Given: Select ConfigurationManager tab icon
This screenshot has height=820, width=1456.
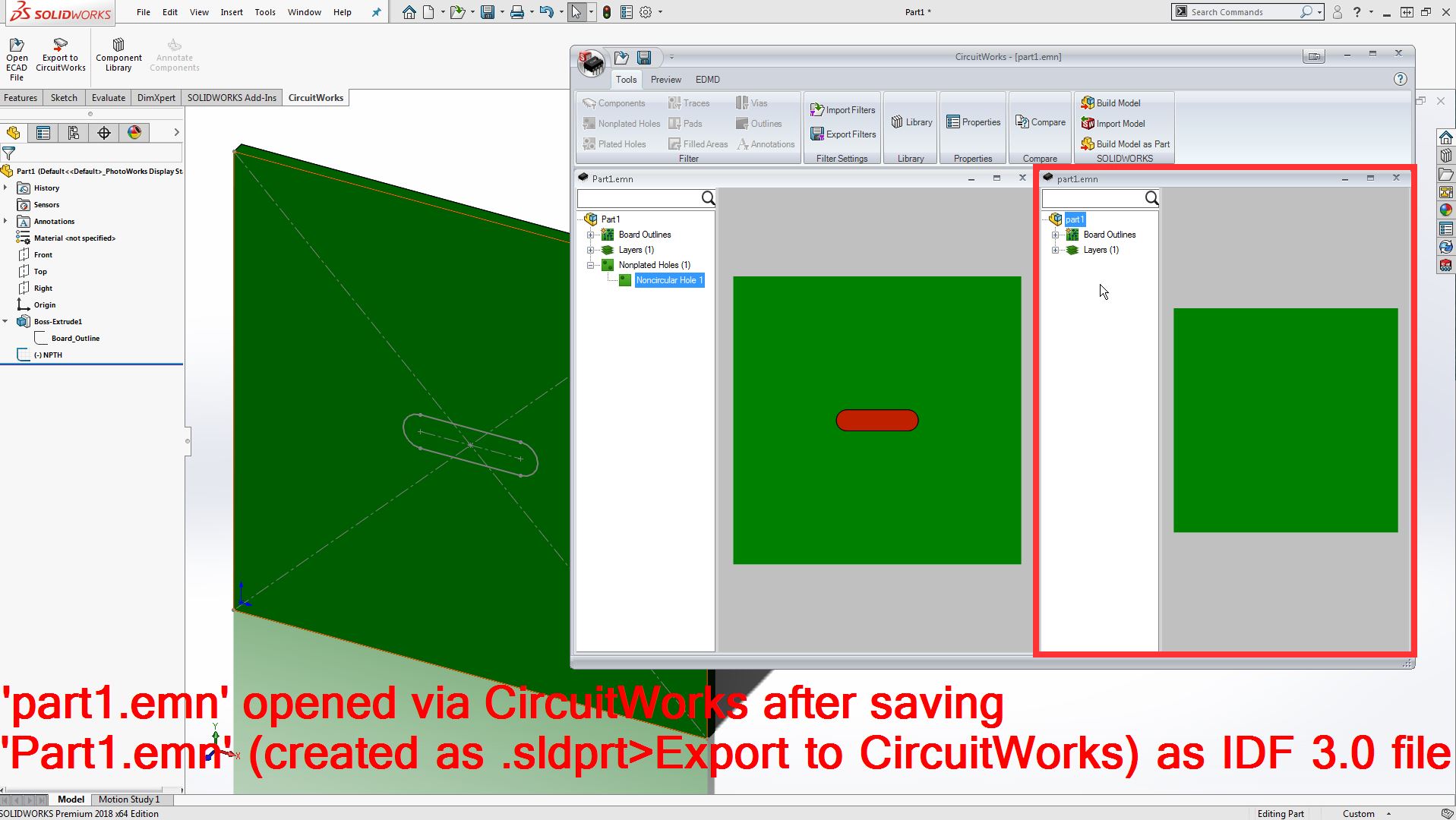Looking at the screenshot, I should point(74,133).
